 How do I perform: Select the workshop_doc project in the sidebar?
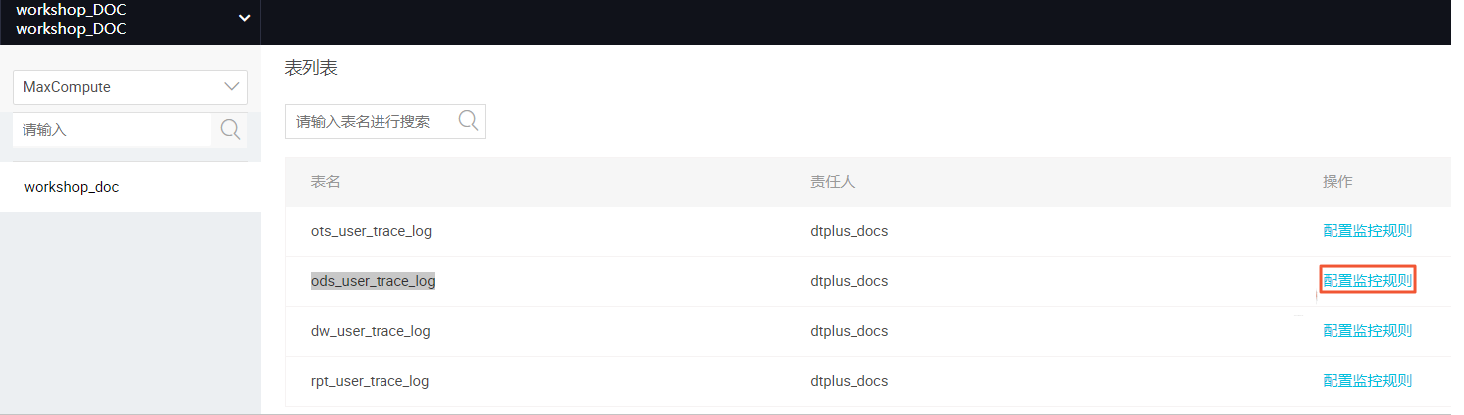tap(130, 187)
